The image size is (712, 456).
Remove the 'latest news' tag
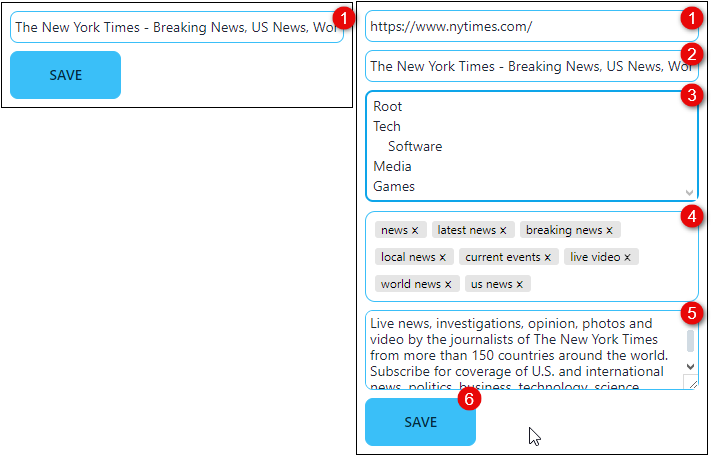503,231
